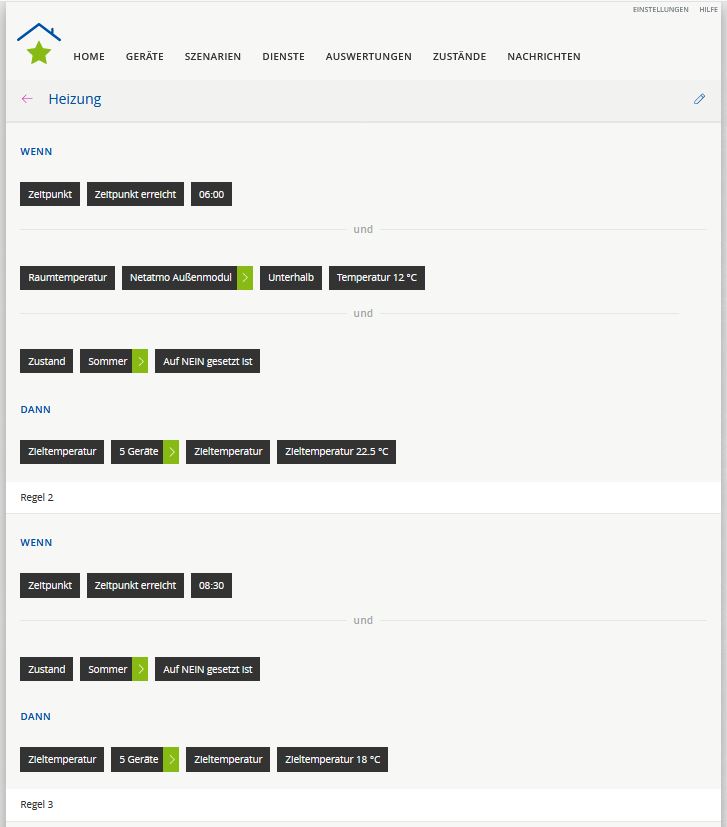
Task: Expand the Netatmo Außenmodul green chevron
Action: click(x=245, y=278)
